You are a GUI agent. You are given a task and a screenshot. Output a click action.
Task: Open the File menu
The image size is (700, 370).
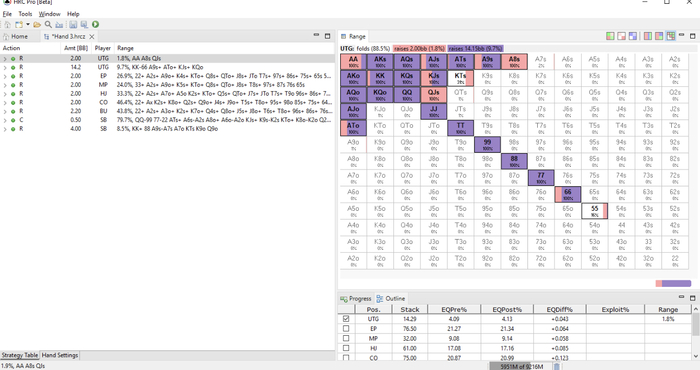(7, 14)
